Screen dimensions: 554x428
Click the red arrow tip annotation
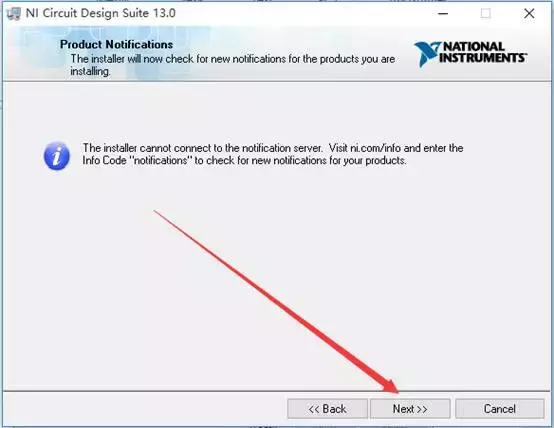[396, 389]
